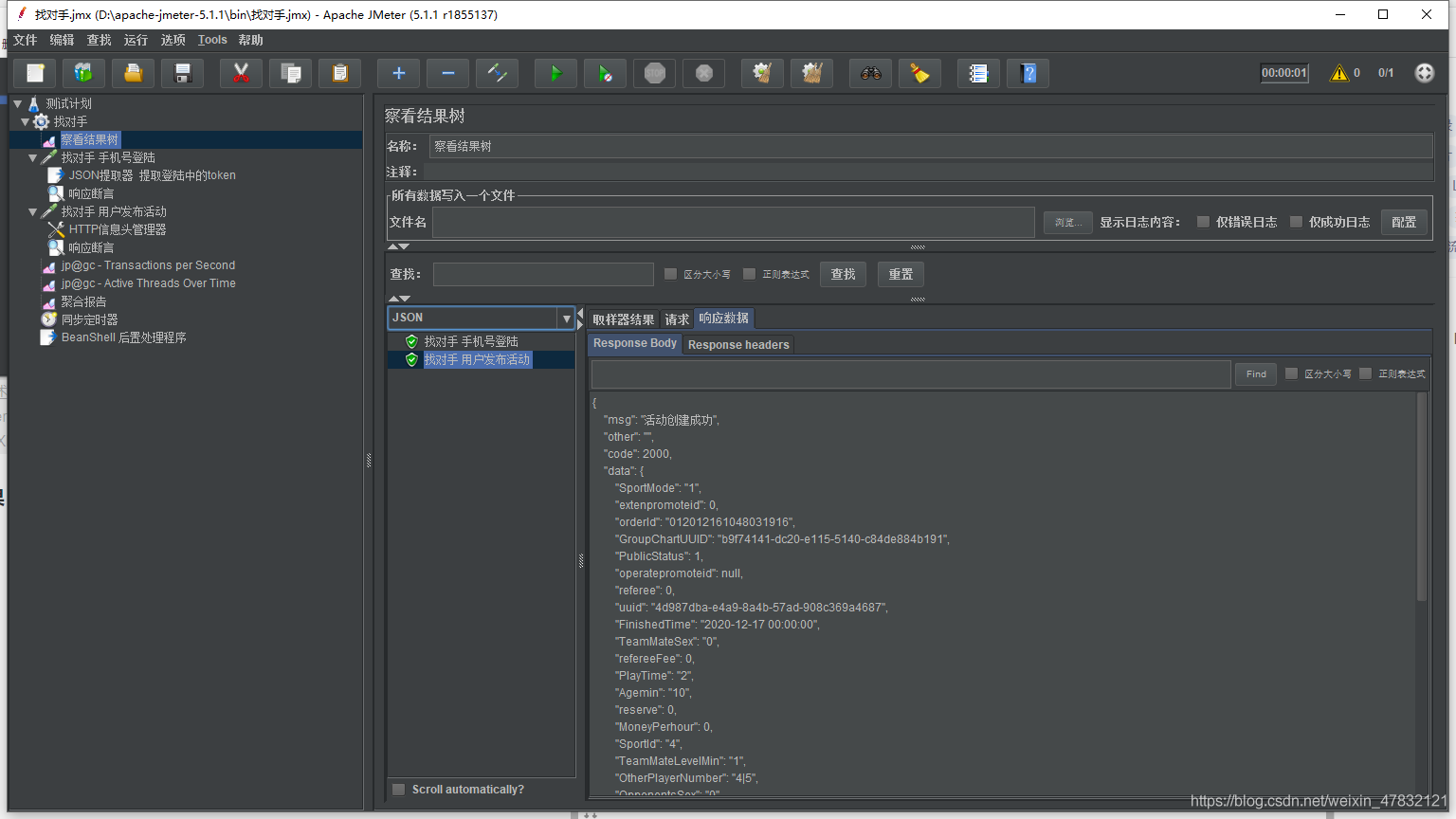
Task: Select 找对手 手机号登陆 in results list
Action: tap(471, 341)
